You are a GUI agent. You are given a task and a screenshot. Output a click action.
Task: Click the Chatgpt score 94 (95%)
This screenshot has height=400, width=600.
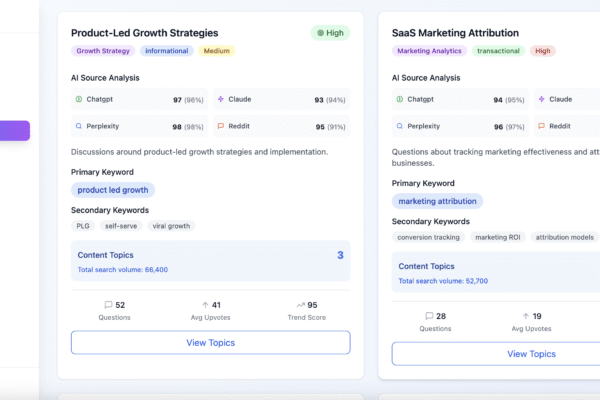click(509, 100)
